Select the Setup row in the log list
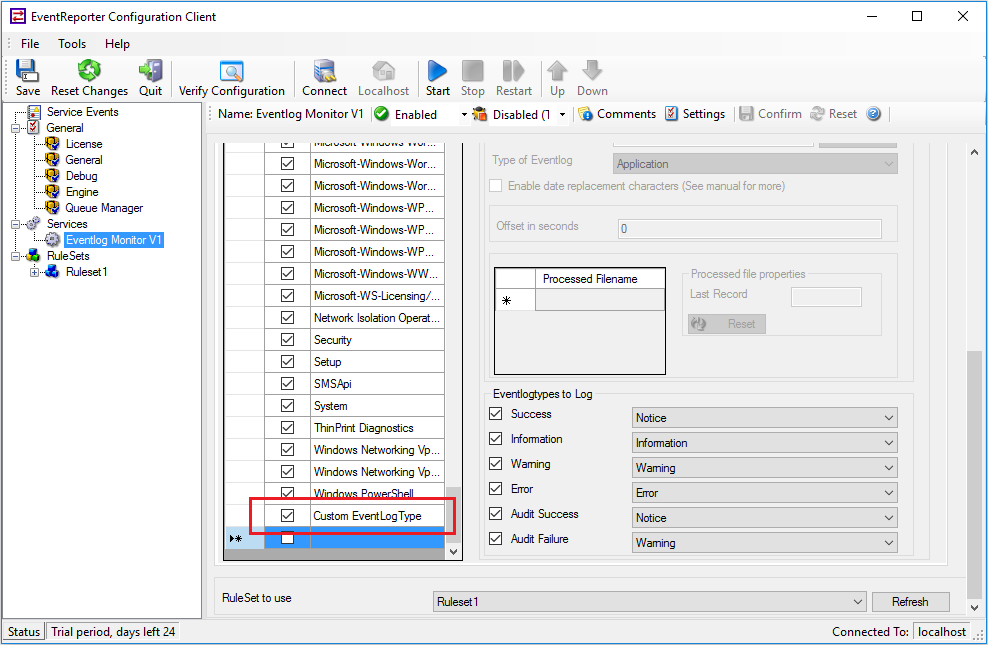The width and height of the screenshot is (988, 645). [x=377, y=362]
